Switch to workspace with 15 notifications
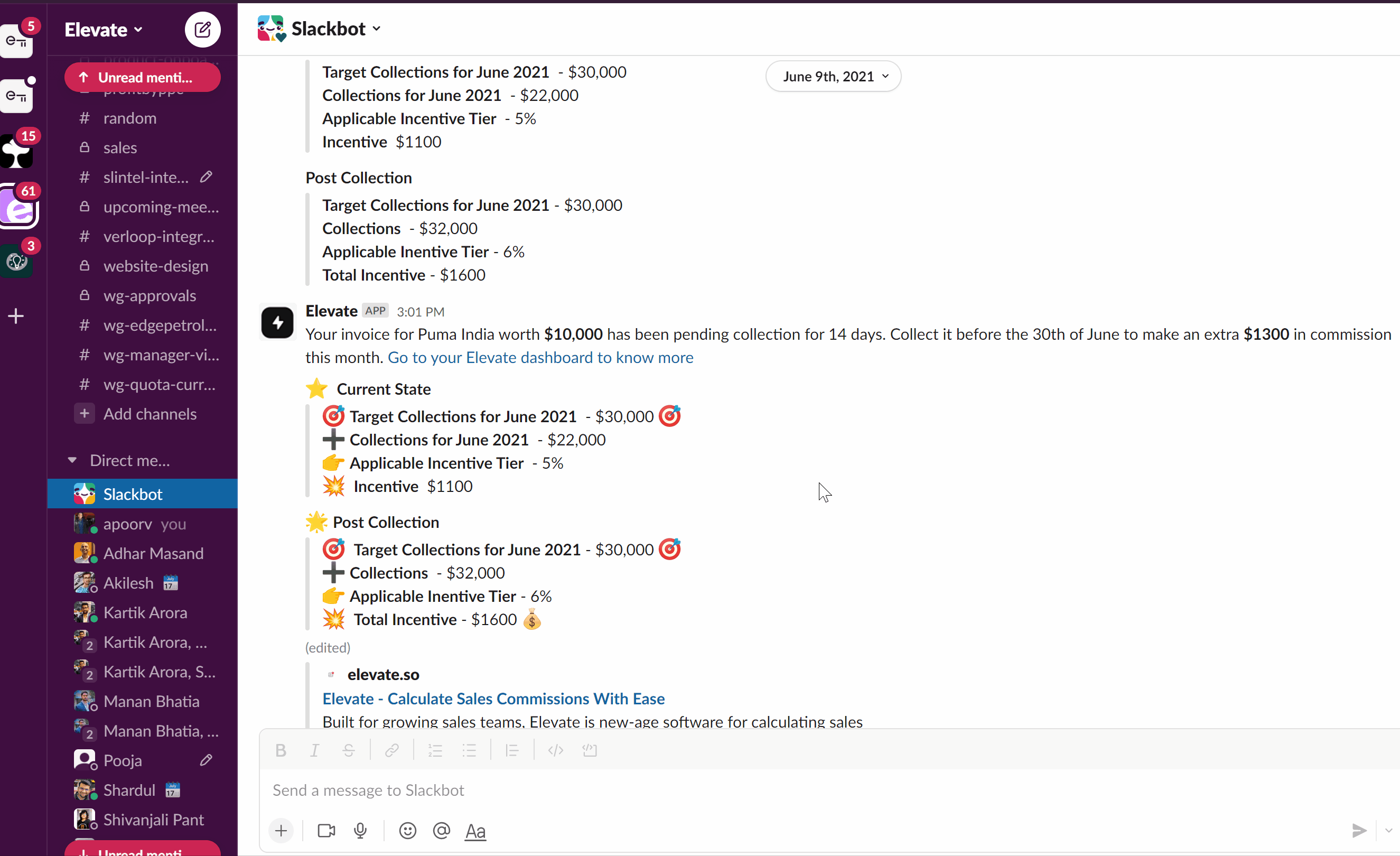 tap(17, 151)
